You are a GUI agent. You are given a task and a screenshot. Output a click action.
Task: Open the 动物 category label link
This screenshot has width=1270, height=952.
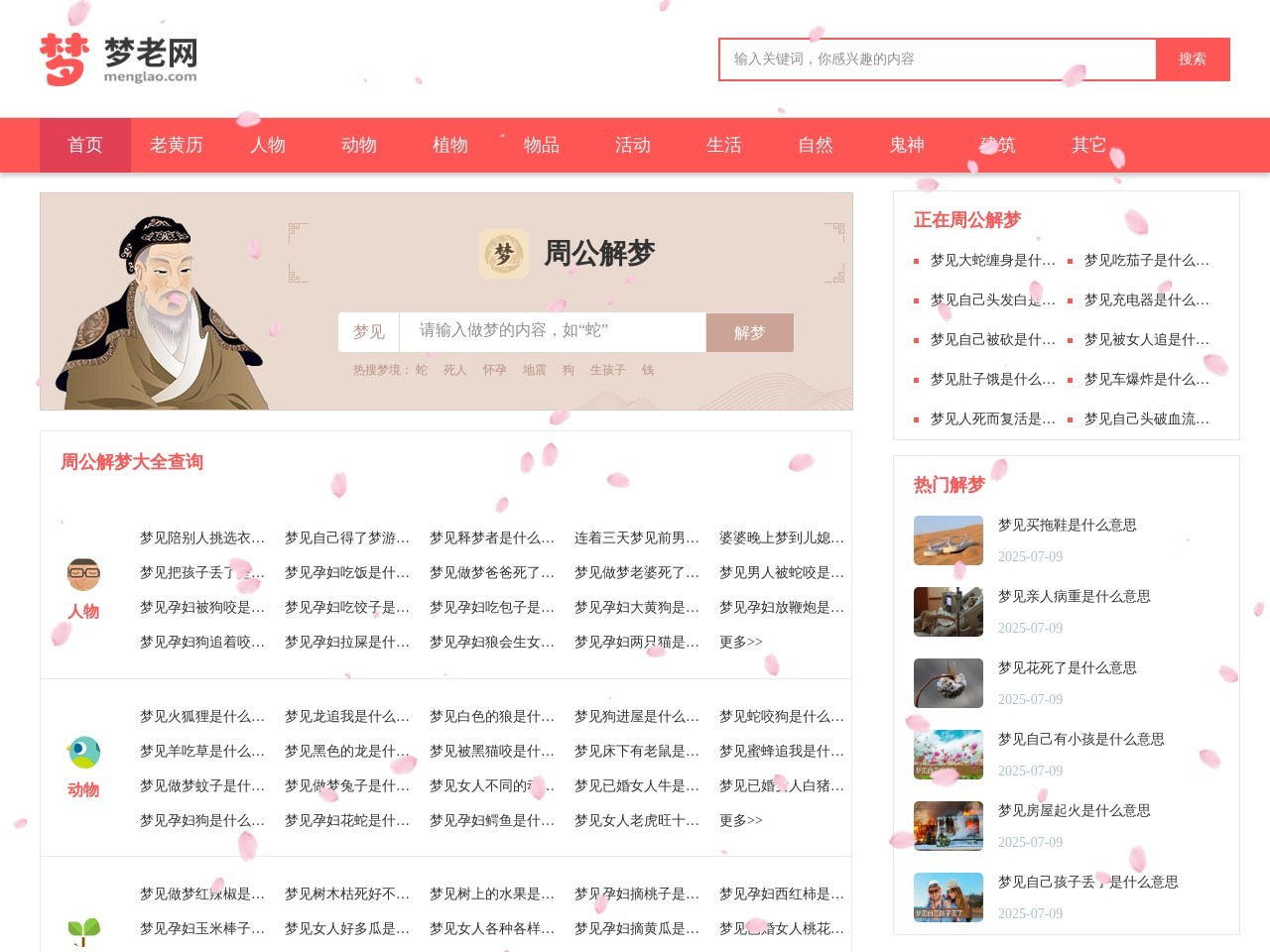[83, 790]
